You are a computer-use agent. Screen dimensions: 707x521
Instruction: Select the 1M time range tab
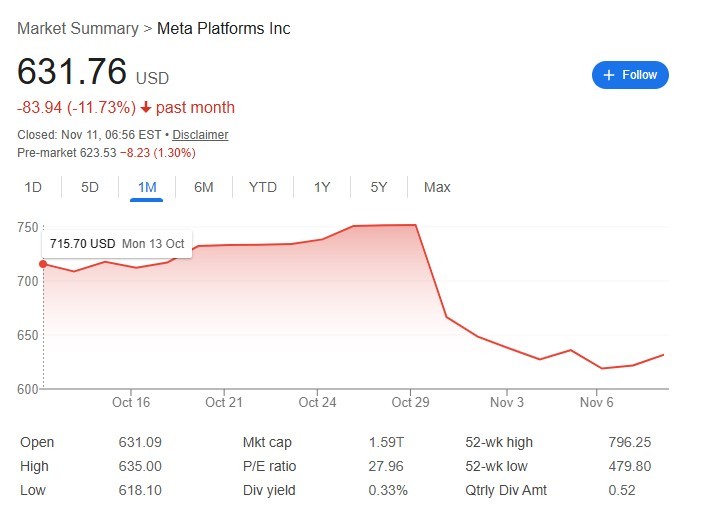(x=147, y=187)
